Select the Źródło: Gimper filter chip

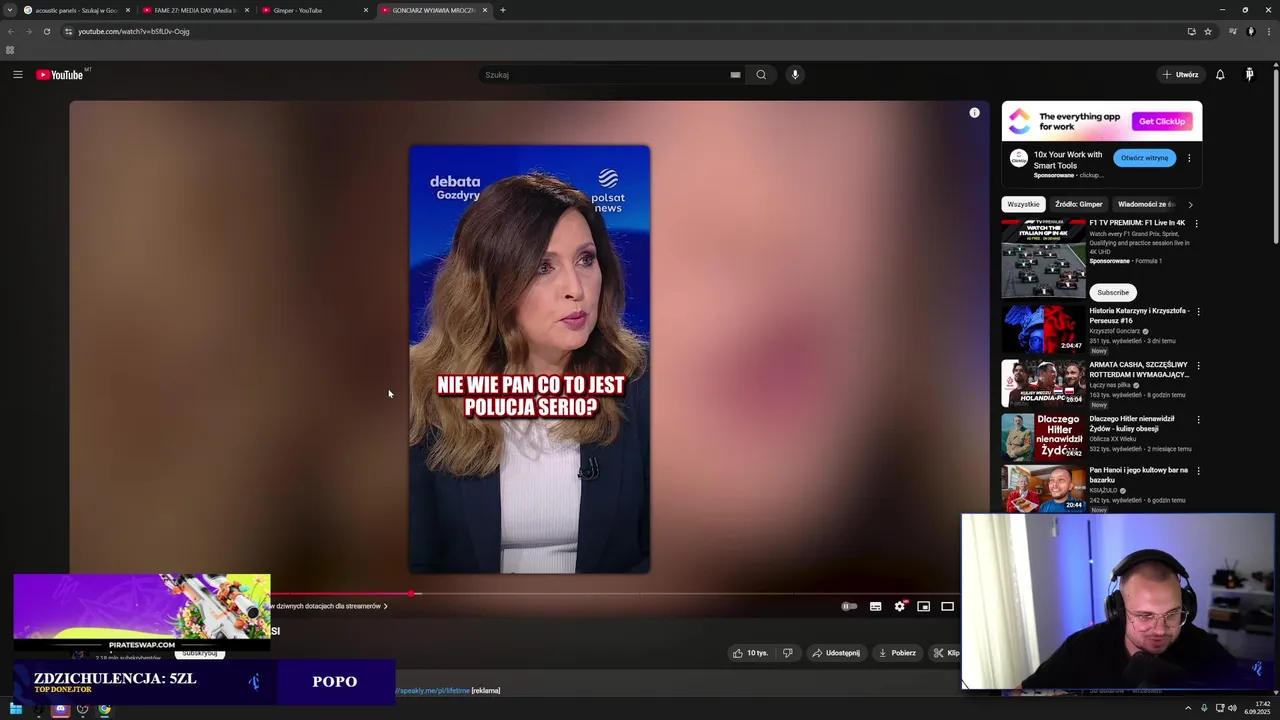pos(1078,204)
